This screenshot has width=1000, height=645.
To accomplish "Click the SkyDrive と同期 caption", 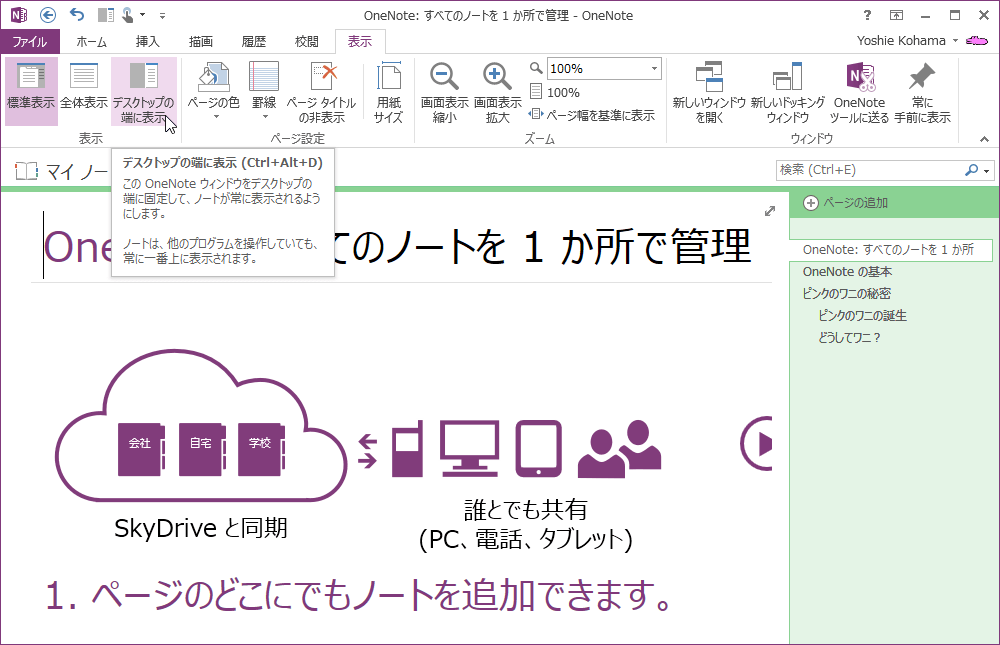I will click(201, 528).
